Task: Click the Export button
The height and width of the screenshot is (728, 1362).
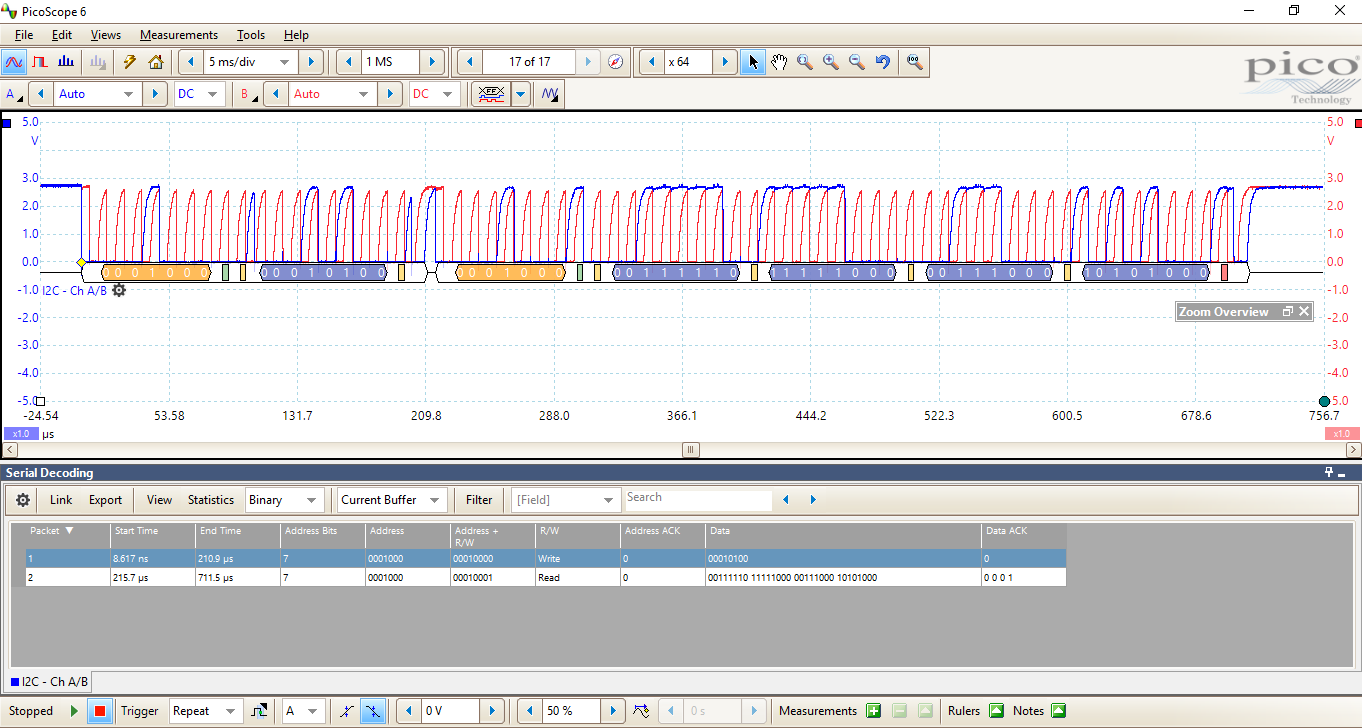Action: coord(105,500)
